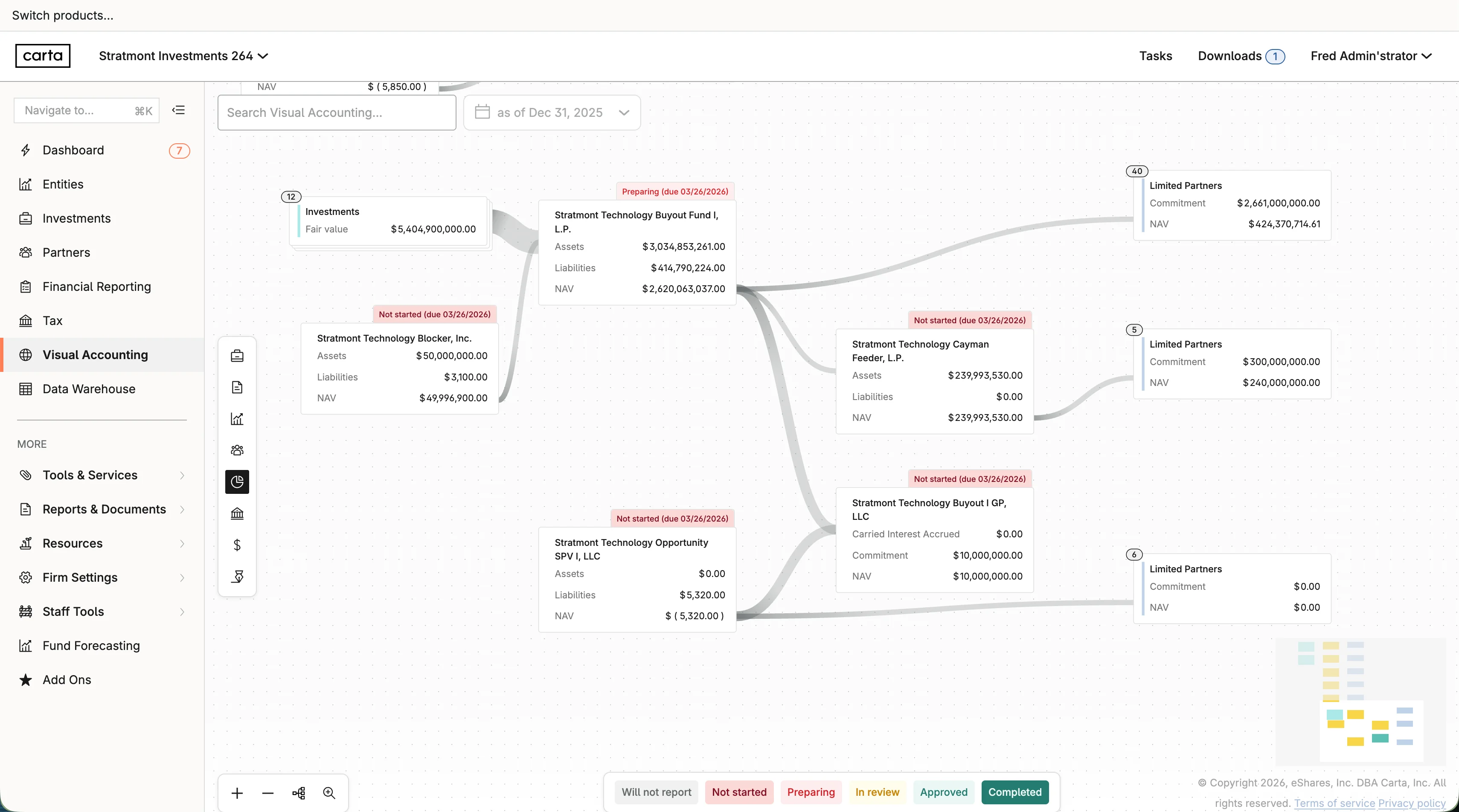This screenshot has width=1459, height=812.
Task: Open Downloads in the top bar
Action: pyautogui.click(x=1241, y=55)
